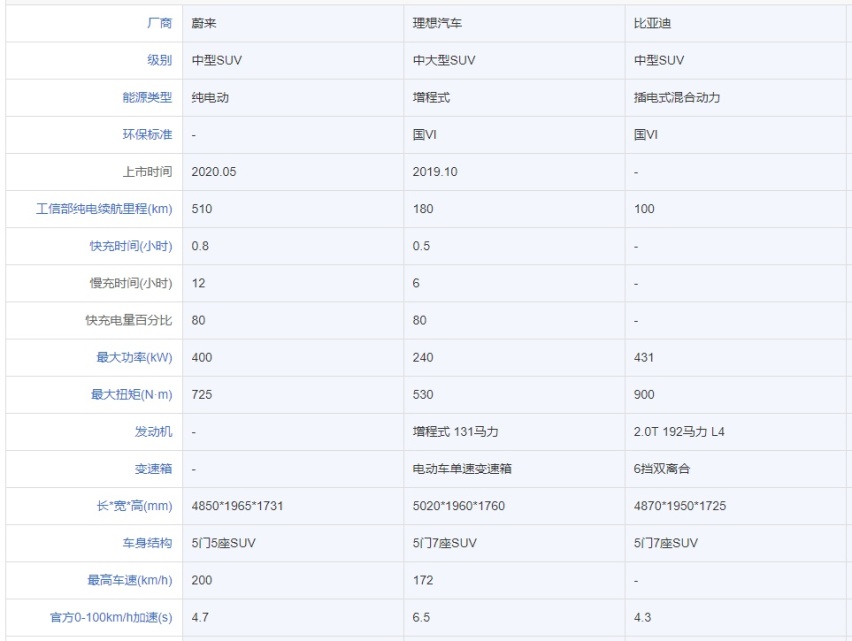Click the 6.5 acceleration value
Viewport: 852px width, 641px height.
[x=421, y=618]
